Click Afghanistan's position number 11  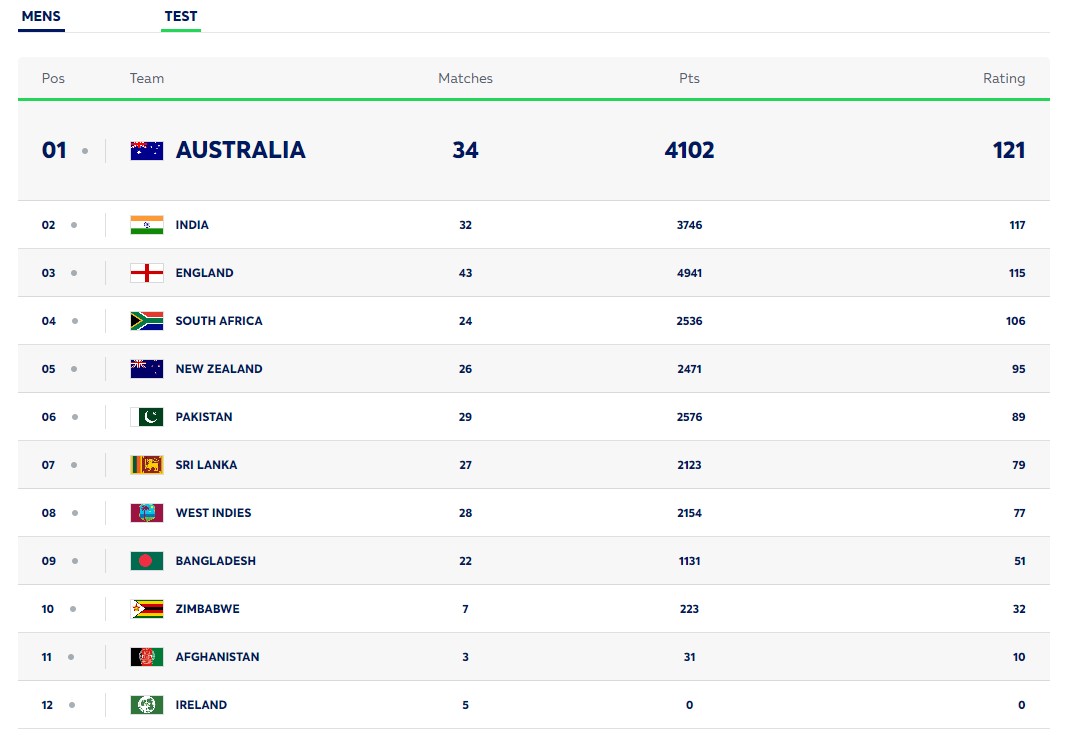click(46, 657)
